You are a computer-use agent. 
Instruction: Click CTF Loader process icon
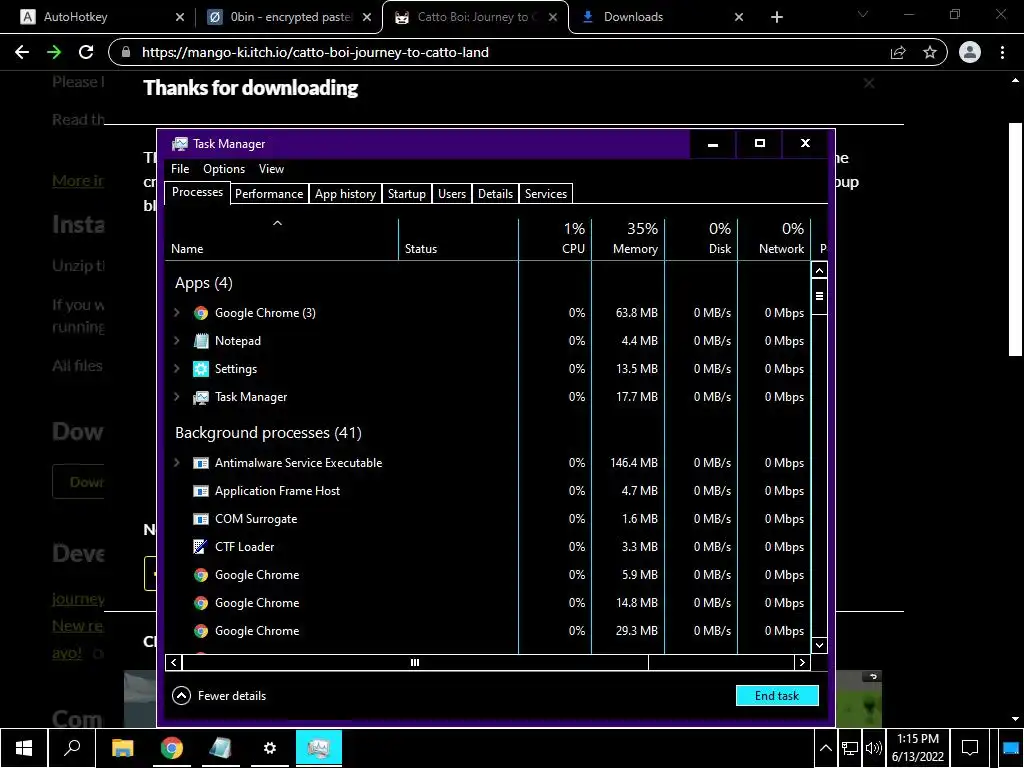coord(200,547)
